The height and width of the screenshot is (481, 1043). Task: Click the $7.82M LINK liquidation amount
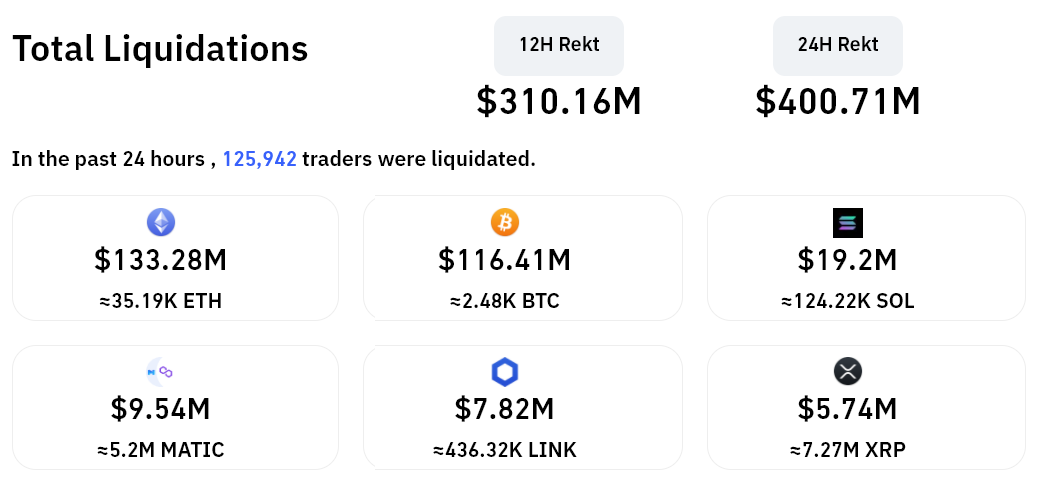pos(505,408)
